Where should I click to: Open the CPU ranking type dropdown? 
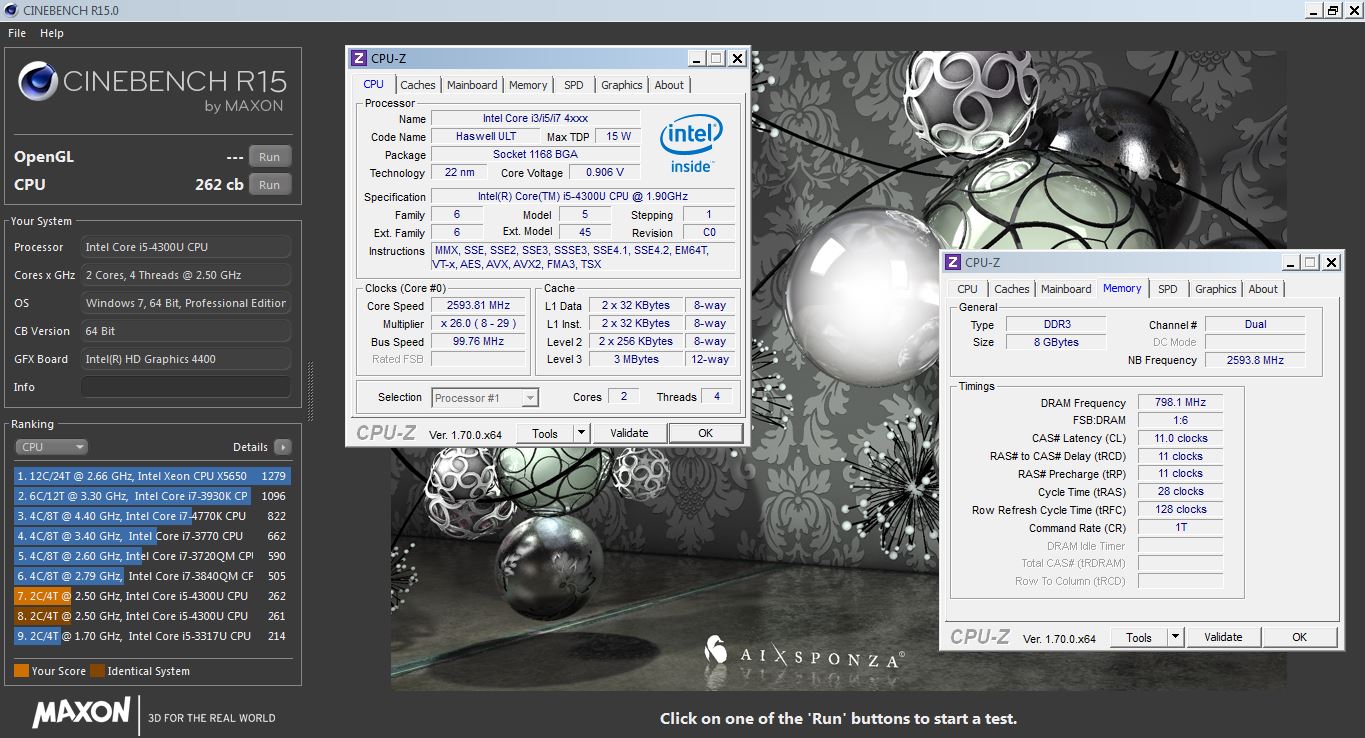click(51, 447)
